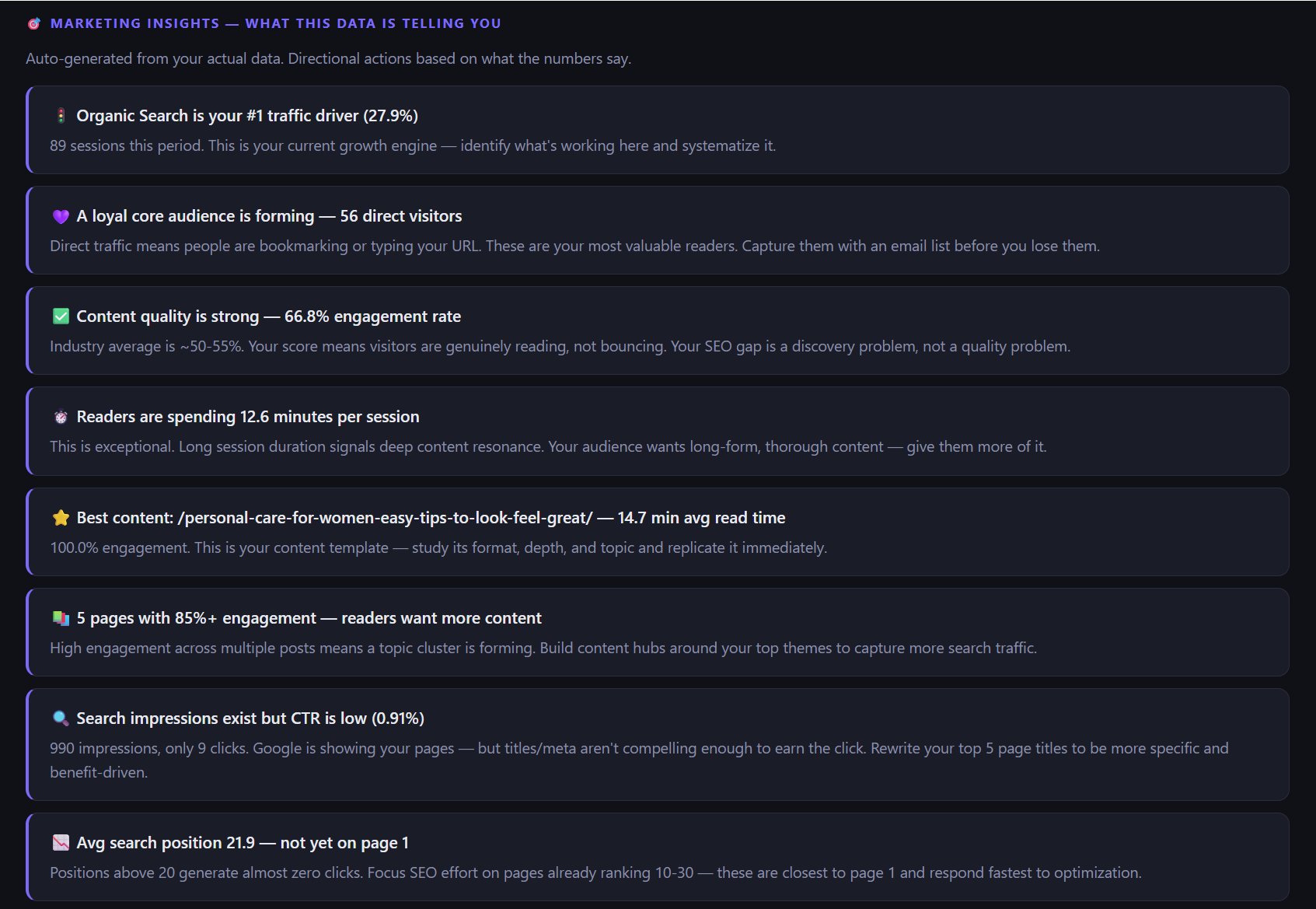This screenshot has width=1316, height=909.
Task: Click the green checkmark icon for content quality
Action: (61, 316)
